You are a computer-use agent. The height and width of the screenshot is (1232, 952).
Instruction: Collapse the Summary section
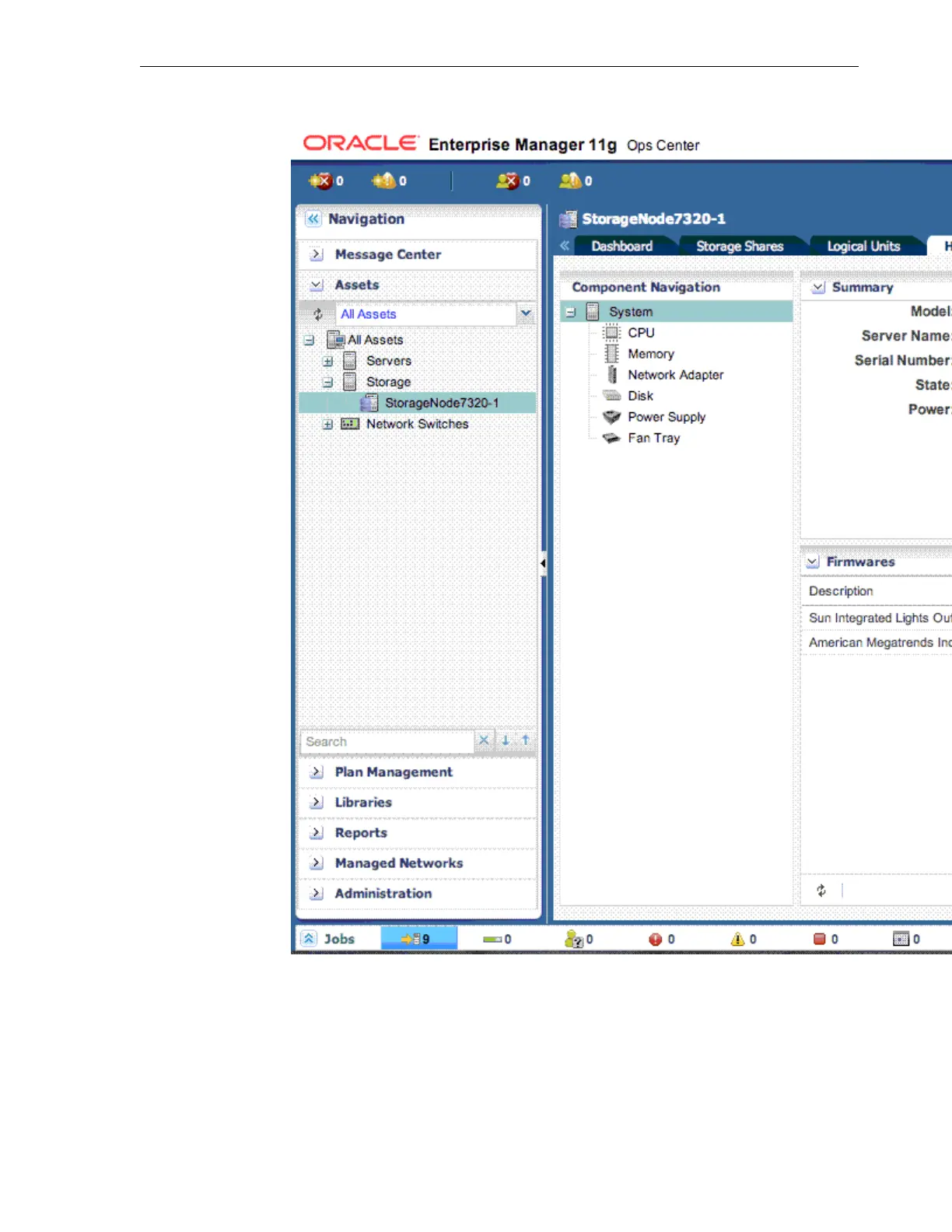tap(818, 288)
